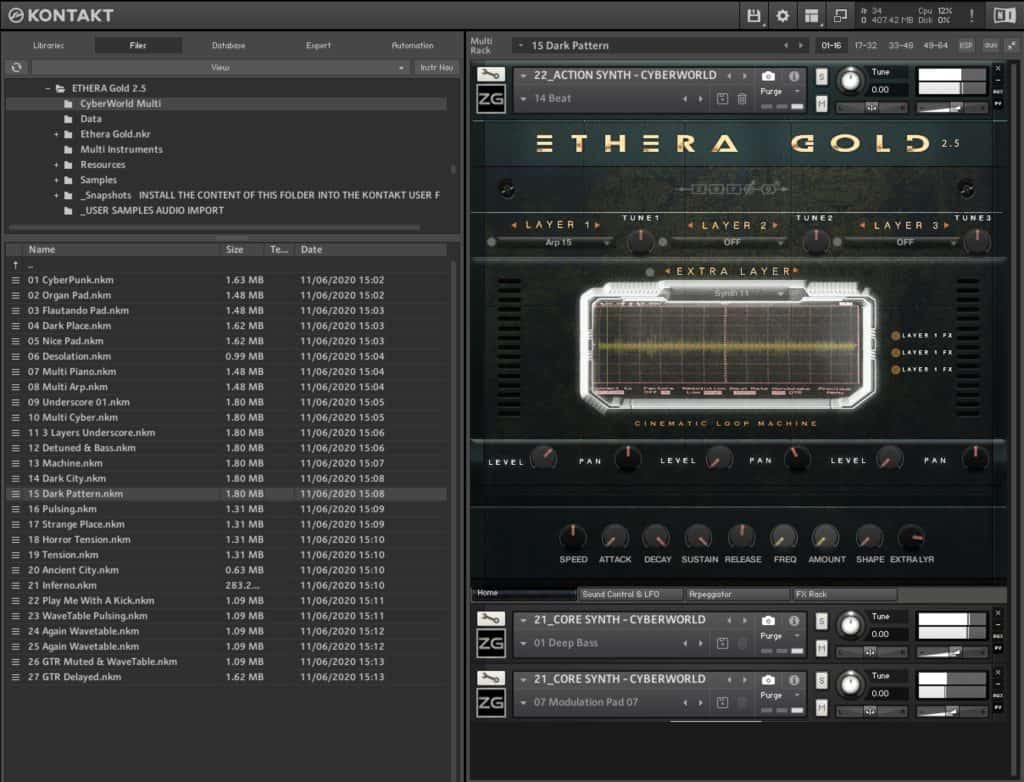Click camera icon on 07 Modulation Pad 07 instrument

(x=769, y=679)
